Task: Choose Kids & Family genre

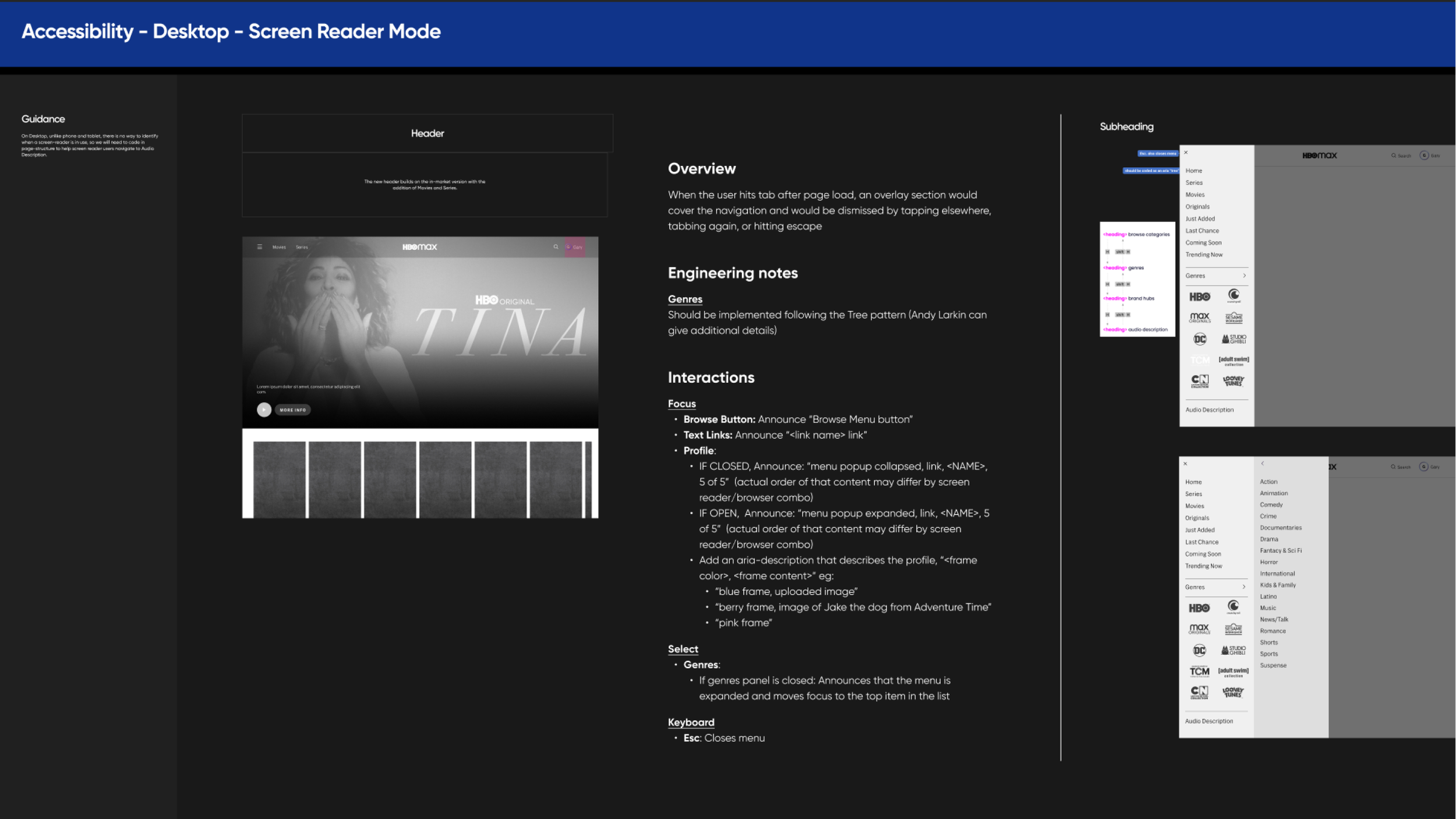Action: click(1277, 585)
